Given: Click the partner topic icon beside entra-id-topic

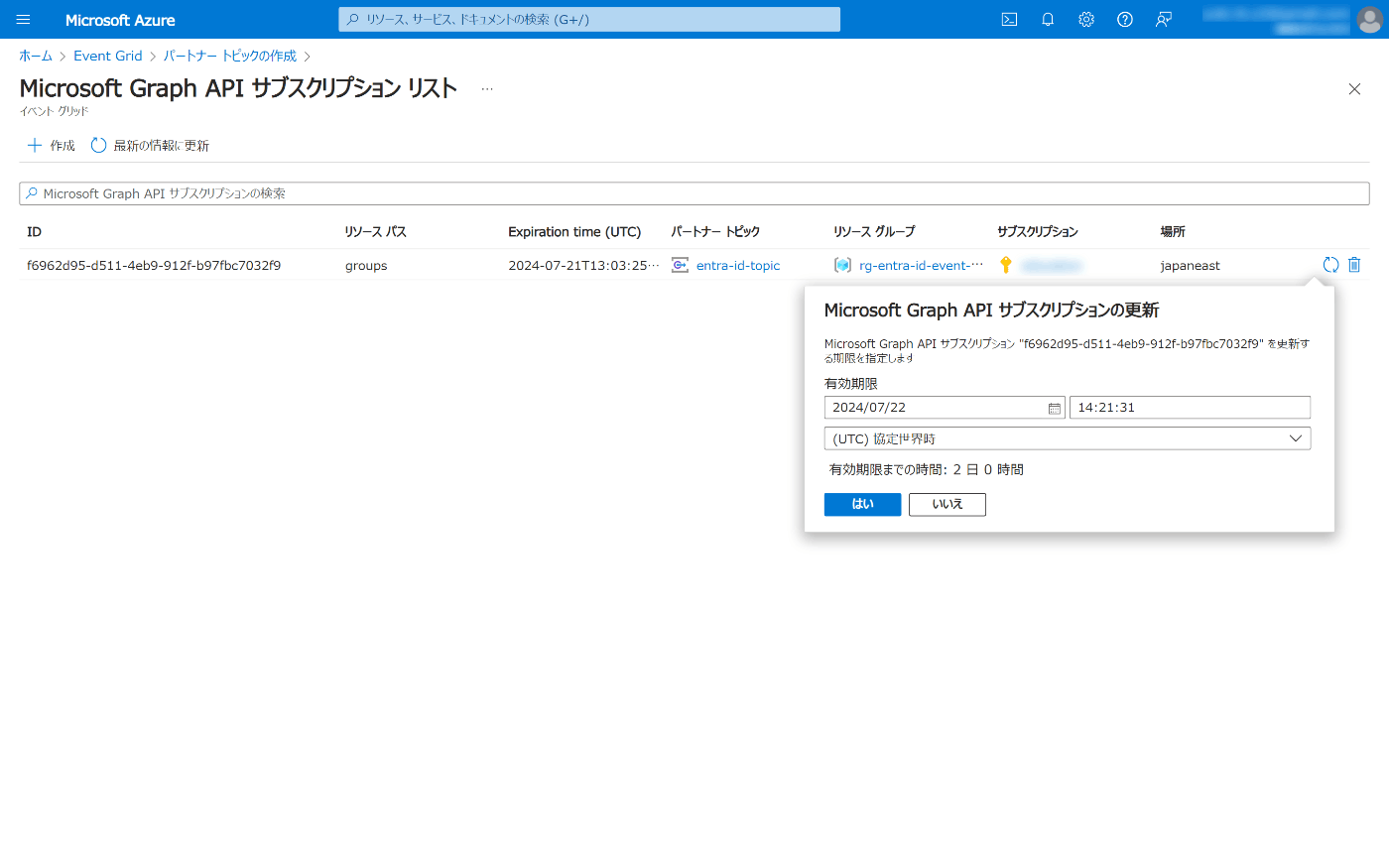Looking at the screenshot, I should click(680, 265).
